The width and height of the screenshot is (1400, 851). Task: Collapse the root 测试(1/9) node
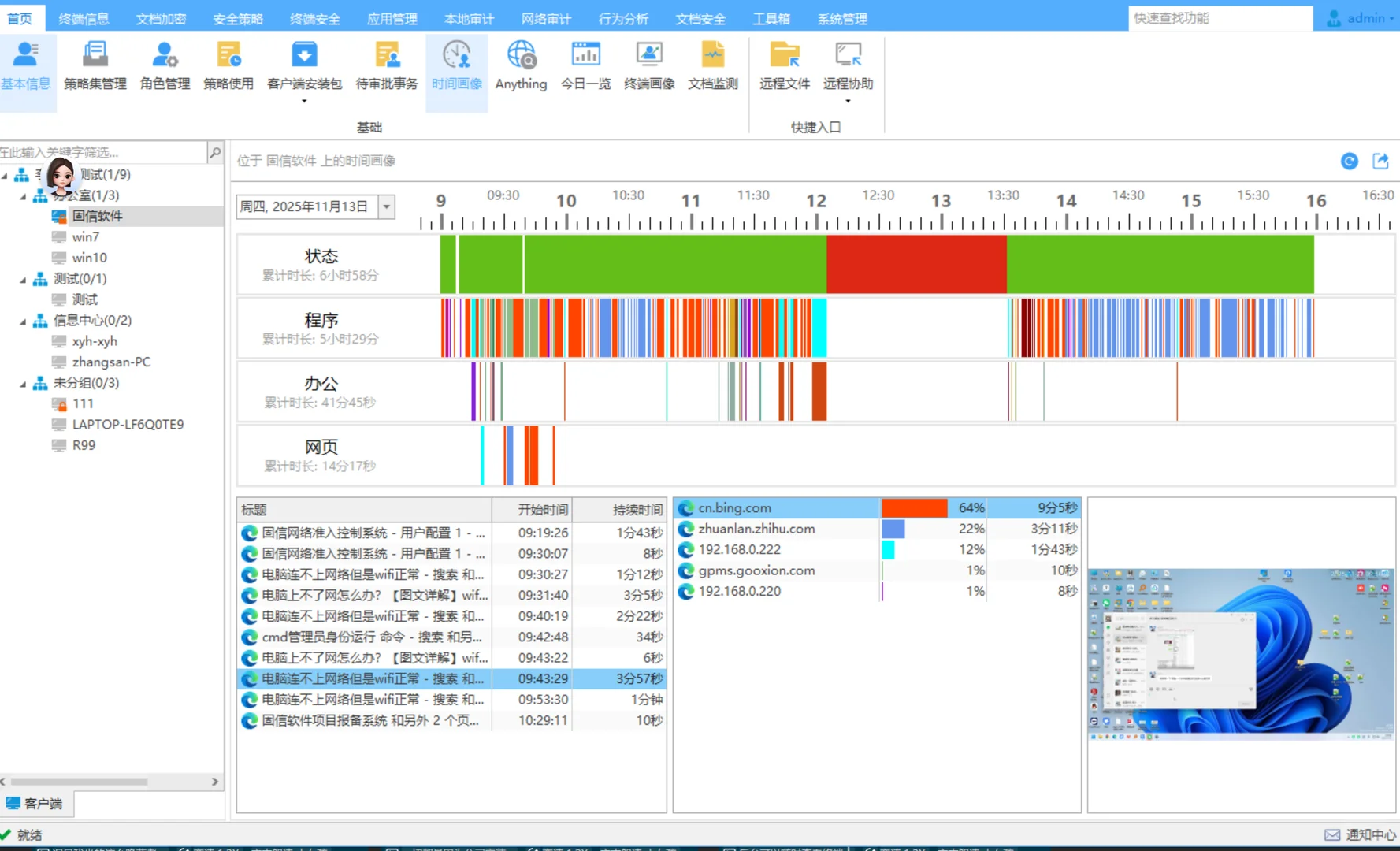click(x=5, y=175)
